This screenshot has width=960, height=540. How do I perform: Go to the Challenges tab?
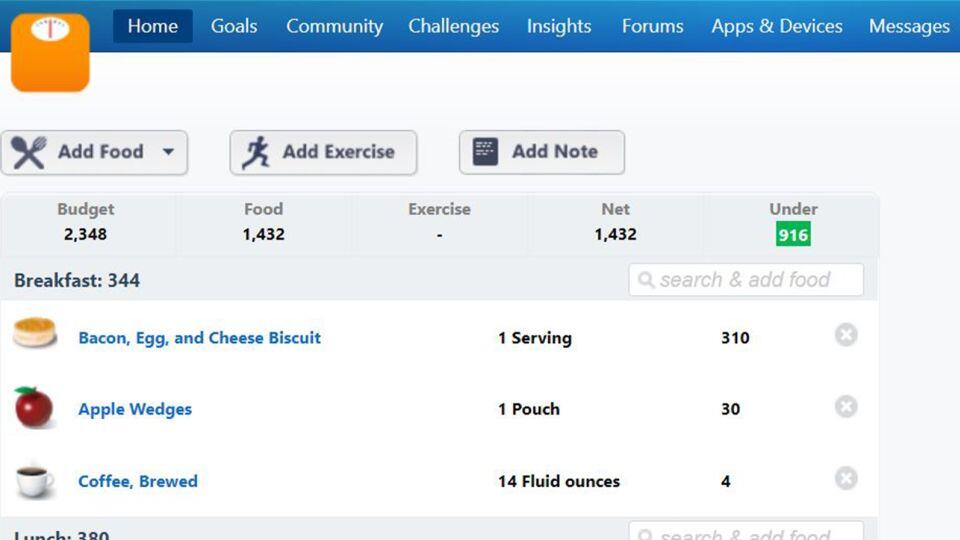point(453,26)
